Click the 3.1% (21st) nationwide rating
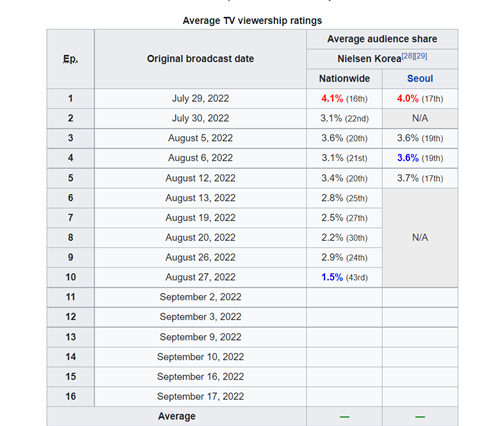492x426 pixels. tap(344, 158)
